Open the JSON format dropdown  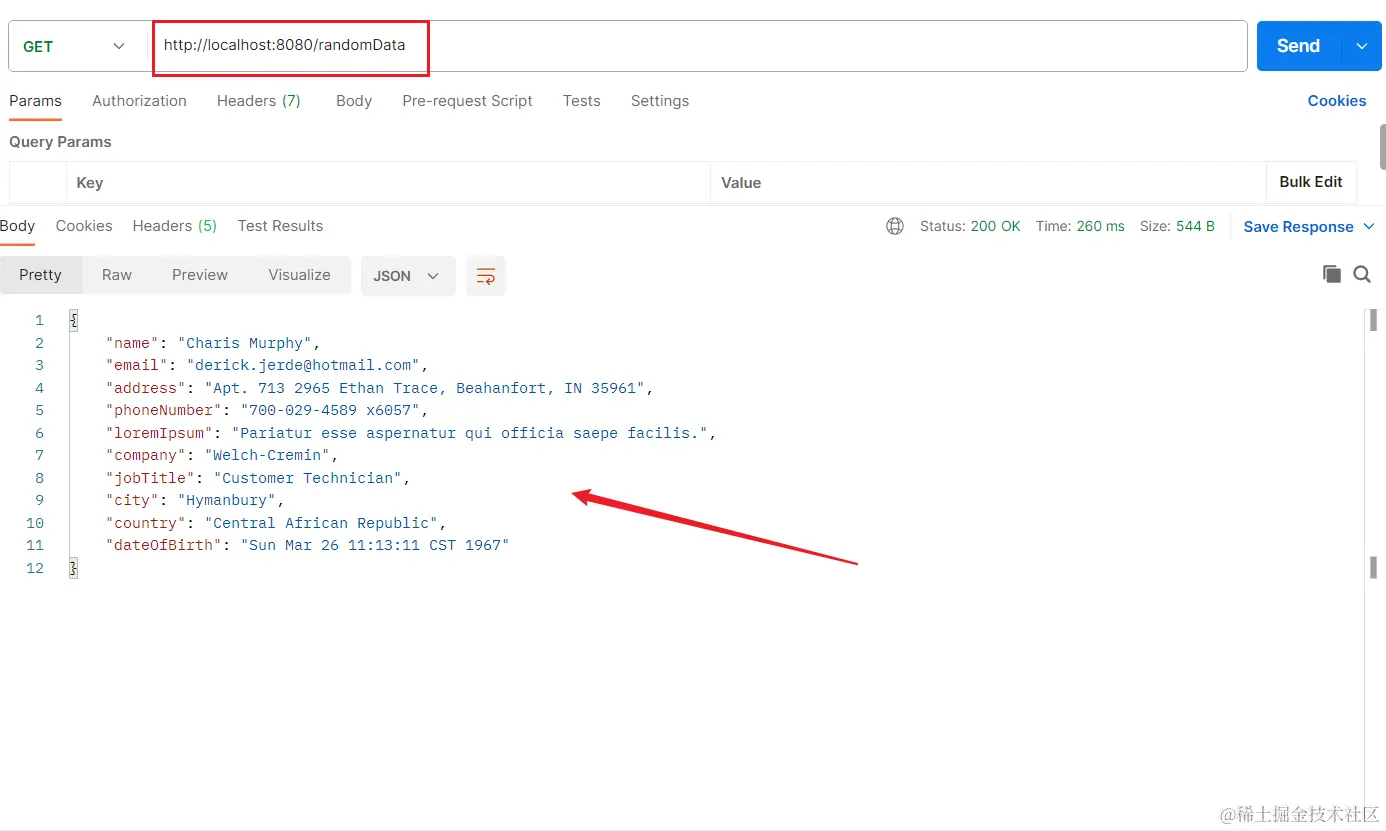point(408,276)
